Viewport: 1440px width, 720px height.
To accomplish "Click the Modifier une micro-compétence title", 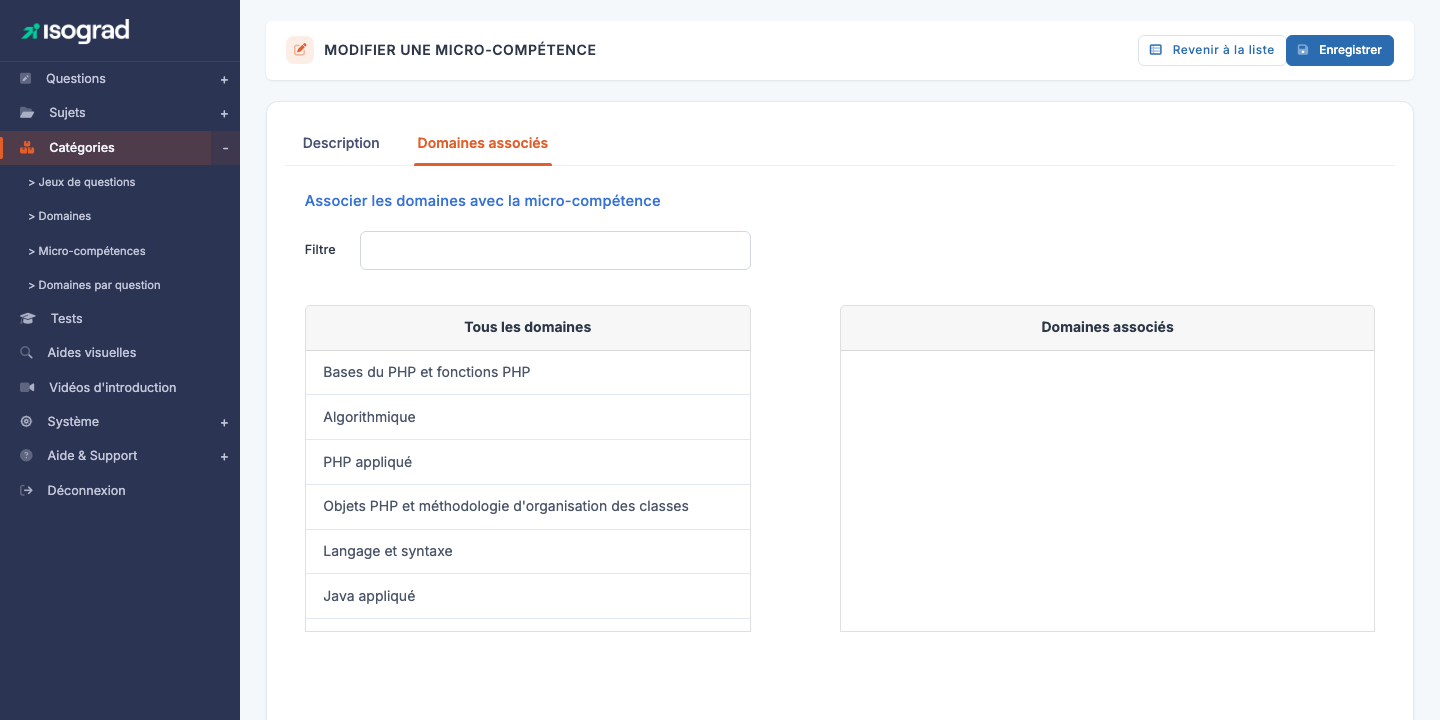I will 460,50.
